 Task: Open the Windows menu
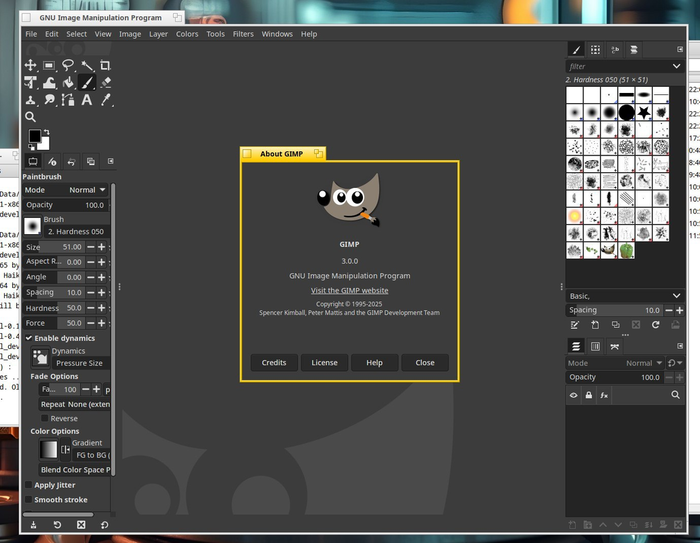[277, 34]
